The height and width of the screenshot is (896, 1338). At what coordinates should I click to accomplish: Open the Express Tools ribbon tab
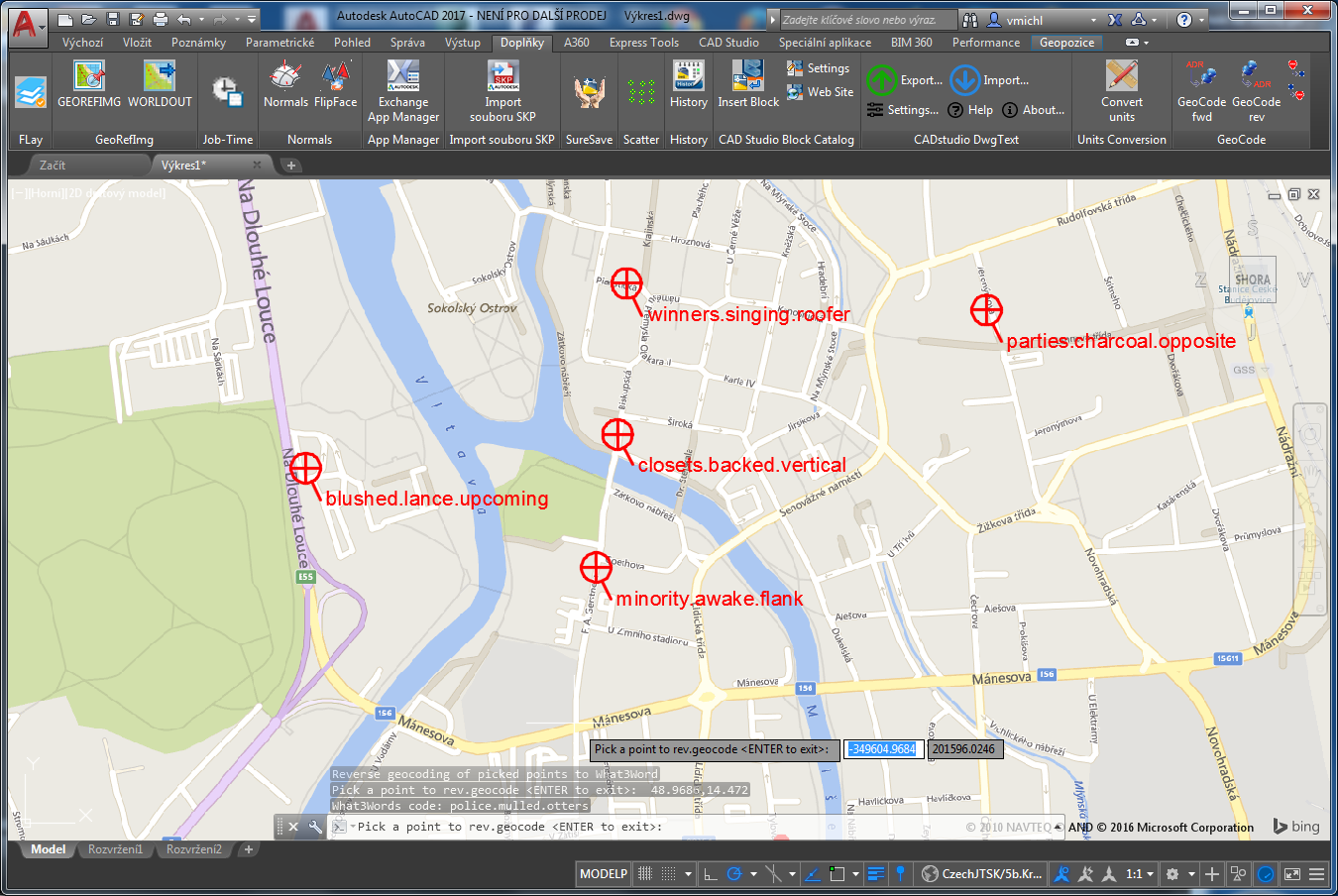click(x=644, y=43)
